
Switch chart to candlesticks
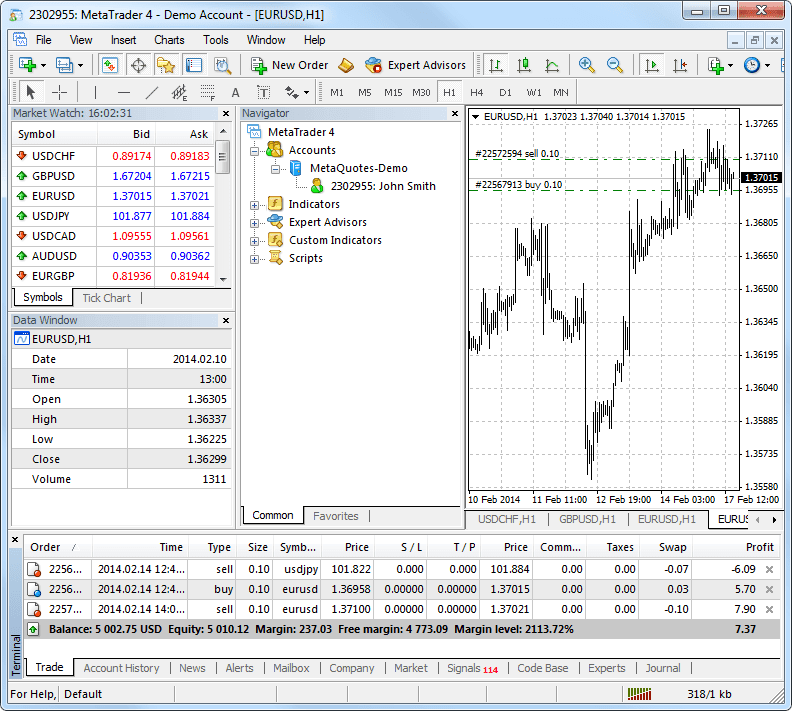[x=524, y=65]
